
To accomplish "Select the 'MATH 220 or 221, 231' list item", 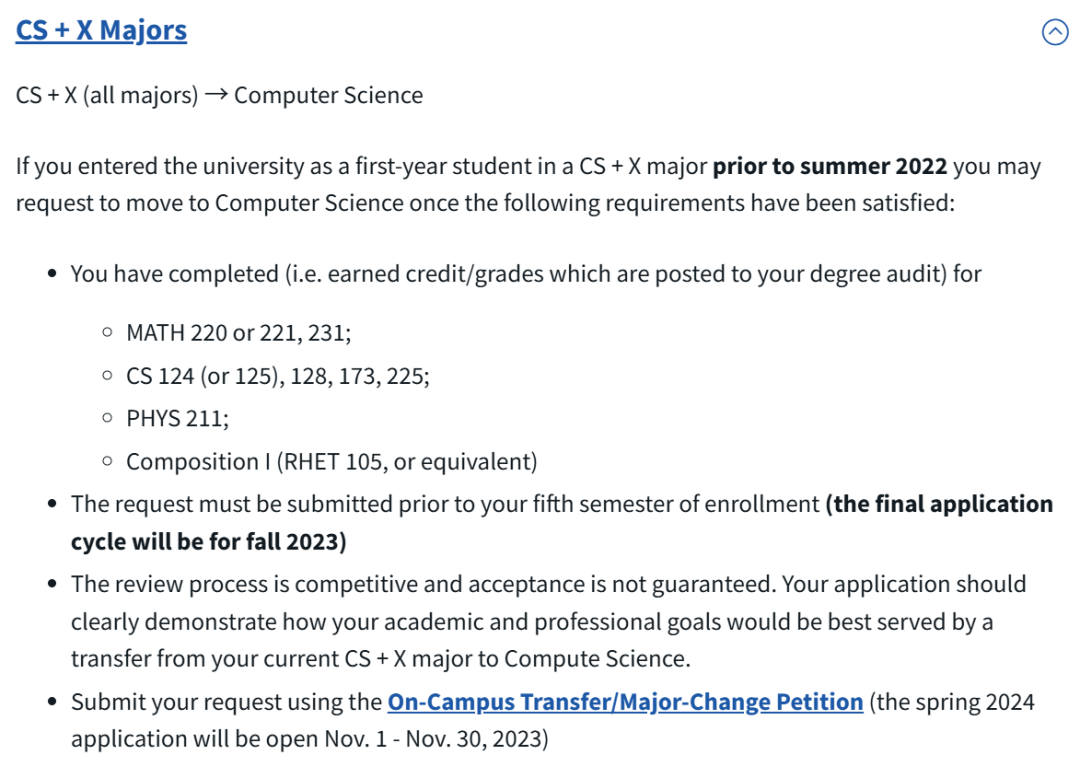I will pos(238,333).
